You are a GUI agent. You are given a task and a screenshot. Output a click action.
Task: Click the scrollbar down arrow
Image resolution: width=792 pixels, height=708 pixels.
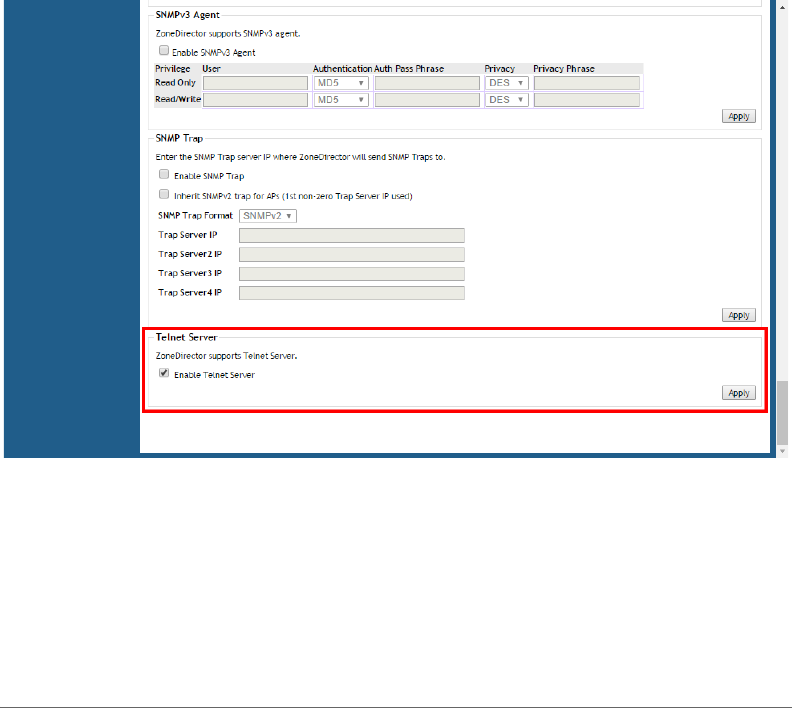782,451
